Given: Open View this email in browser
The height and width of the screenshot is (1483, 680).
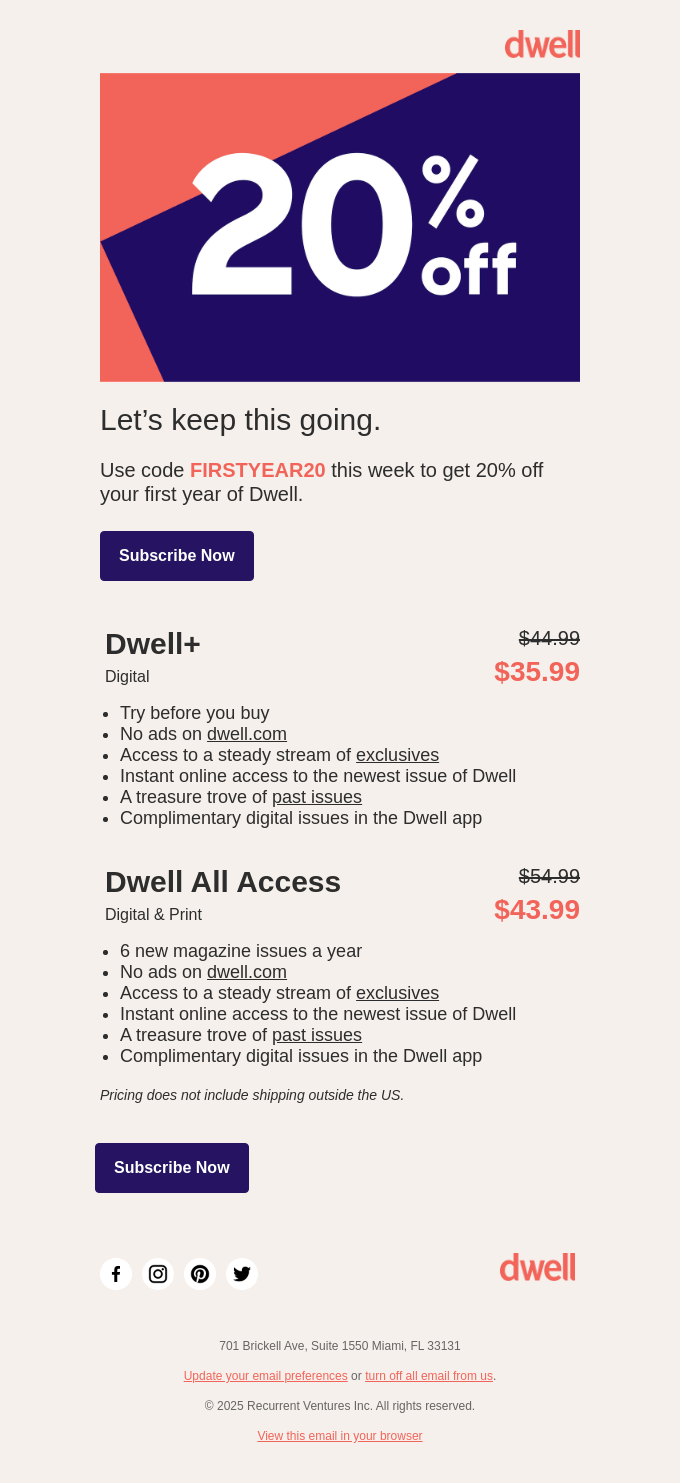Looking at the screenshot, I should pyautogui.click(x=340, y=1436).
